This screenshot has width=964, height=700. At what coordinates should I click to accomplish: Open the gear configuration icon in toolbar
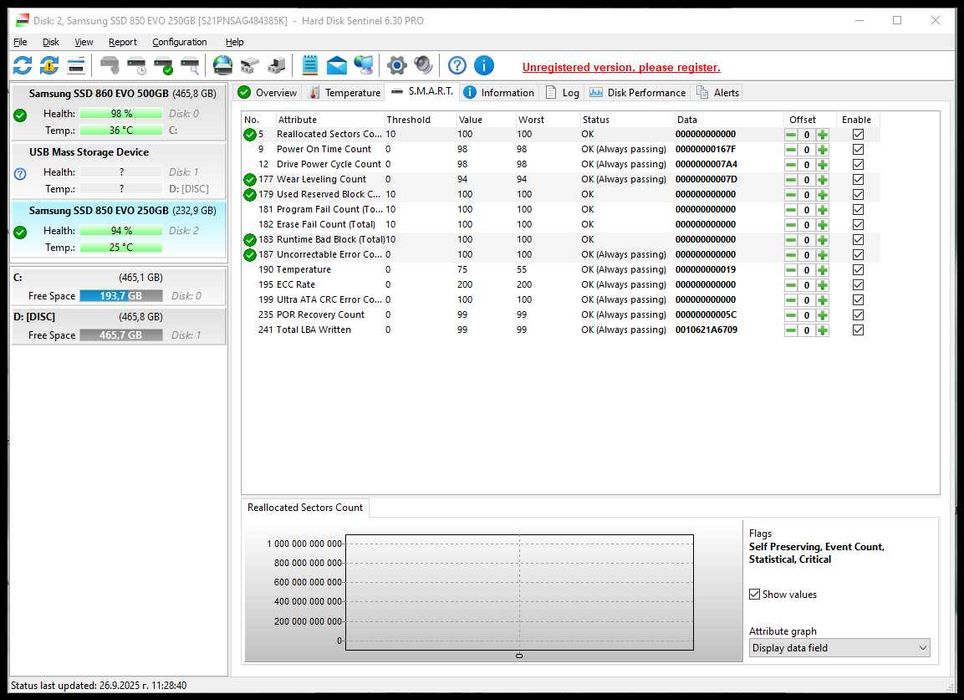click(x=397, y=66)
